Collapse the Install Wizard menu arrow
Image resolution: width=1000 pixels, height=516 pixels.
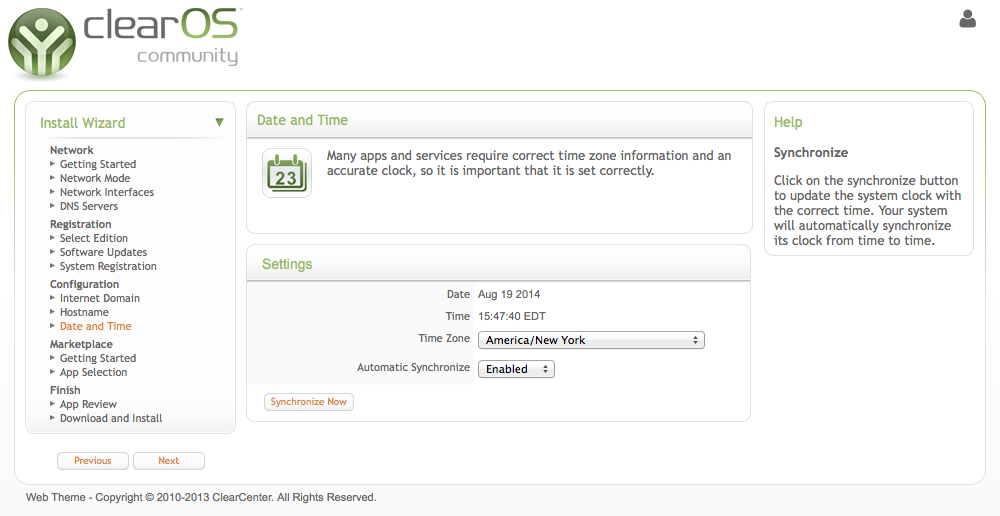(219, 122)
